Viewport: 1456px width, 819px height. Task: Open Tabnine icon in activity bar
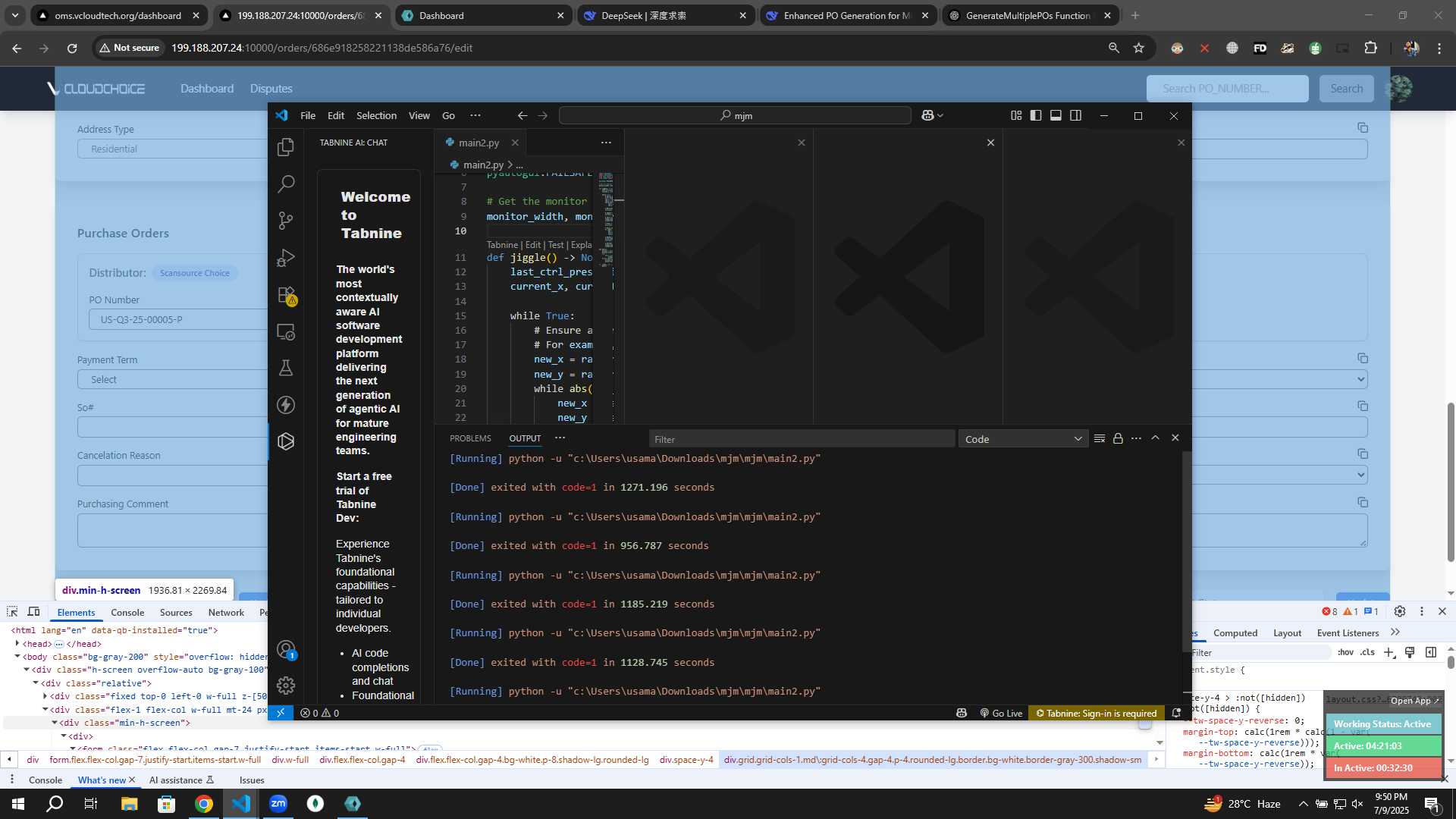(286, 441)
